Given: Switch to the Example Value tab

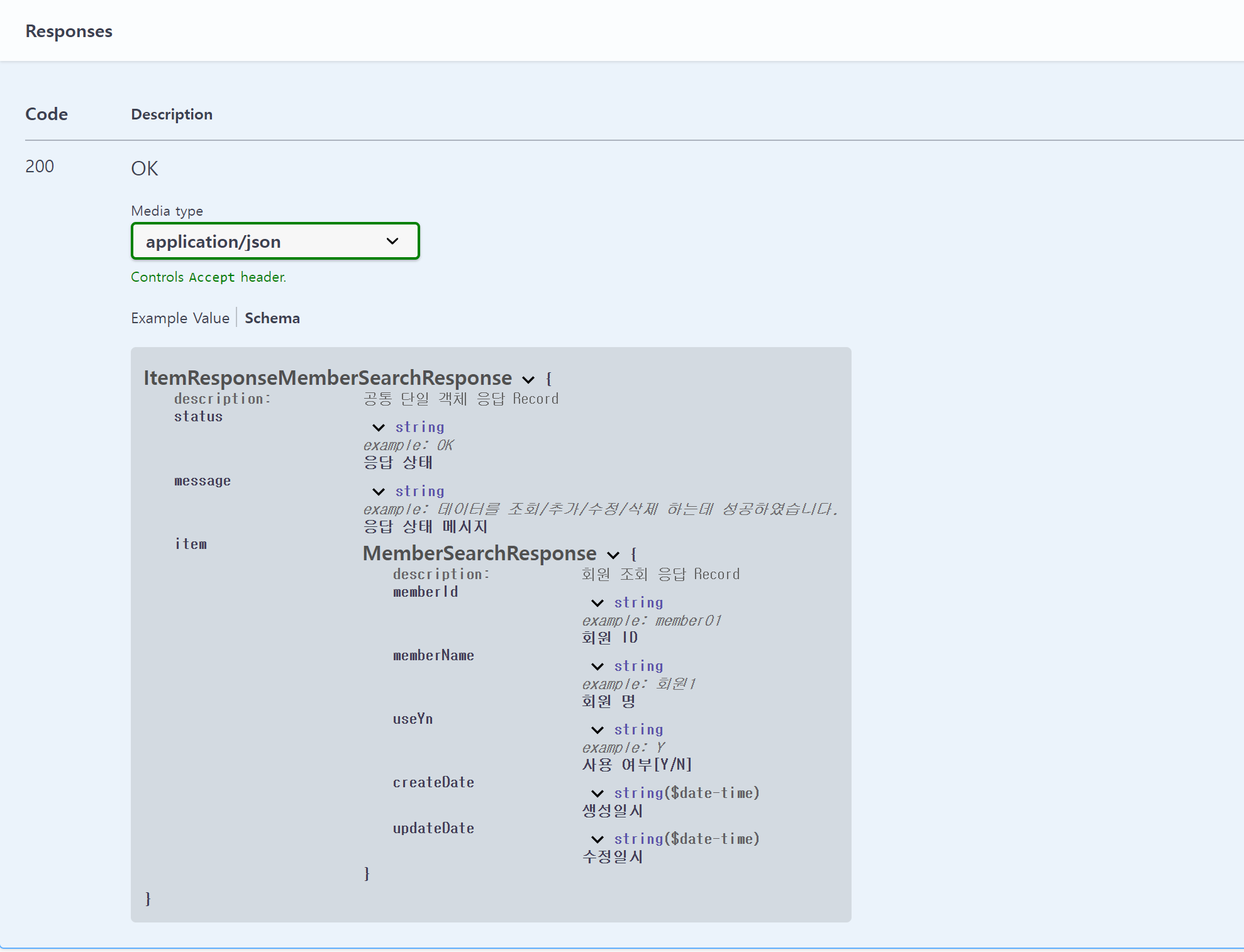Looking at the screenshot, I should [x=180, y=318].
